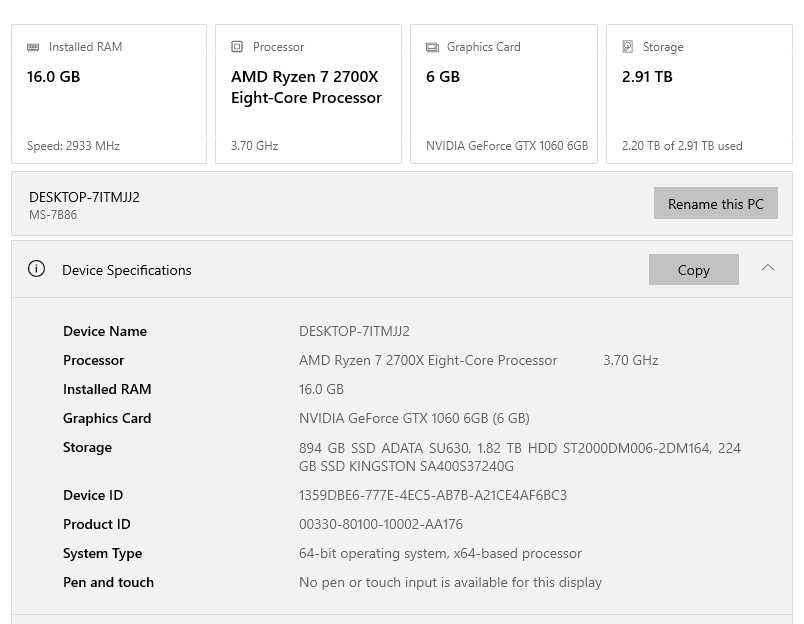Click the Storage drive icon
This screenshot has height=624, width=804.
click(628, 47)
